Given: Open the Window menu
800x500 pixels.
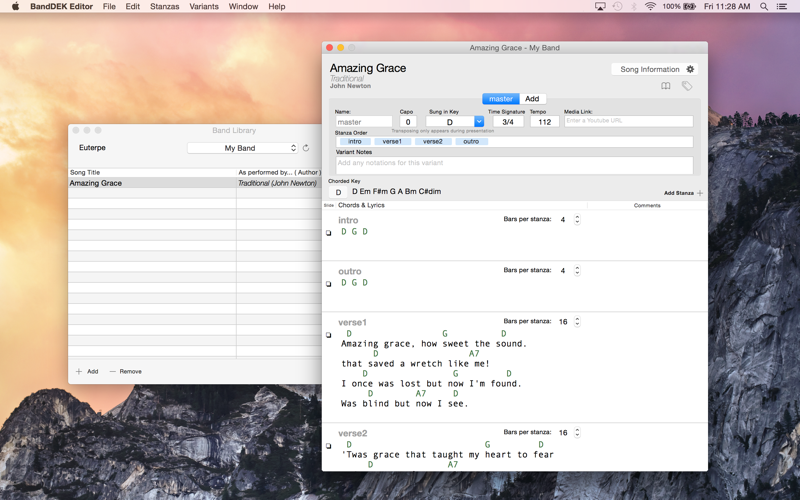Looking at the screenshot, I should (x=243, y=6).
